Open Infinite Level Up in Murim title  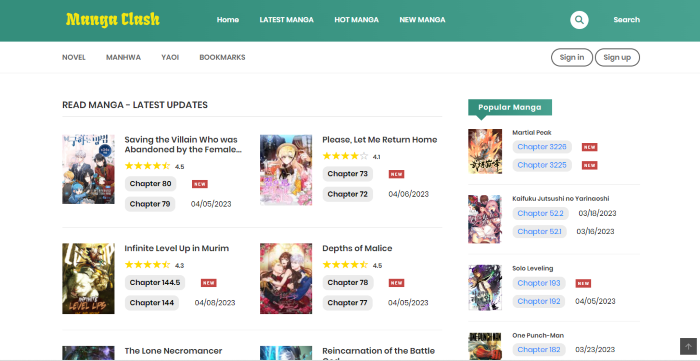[177, 248]
